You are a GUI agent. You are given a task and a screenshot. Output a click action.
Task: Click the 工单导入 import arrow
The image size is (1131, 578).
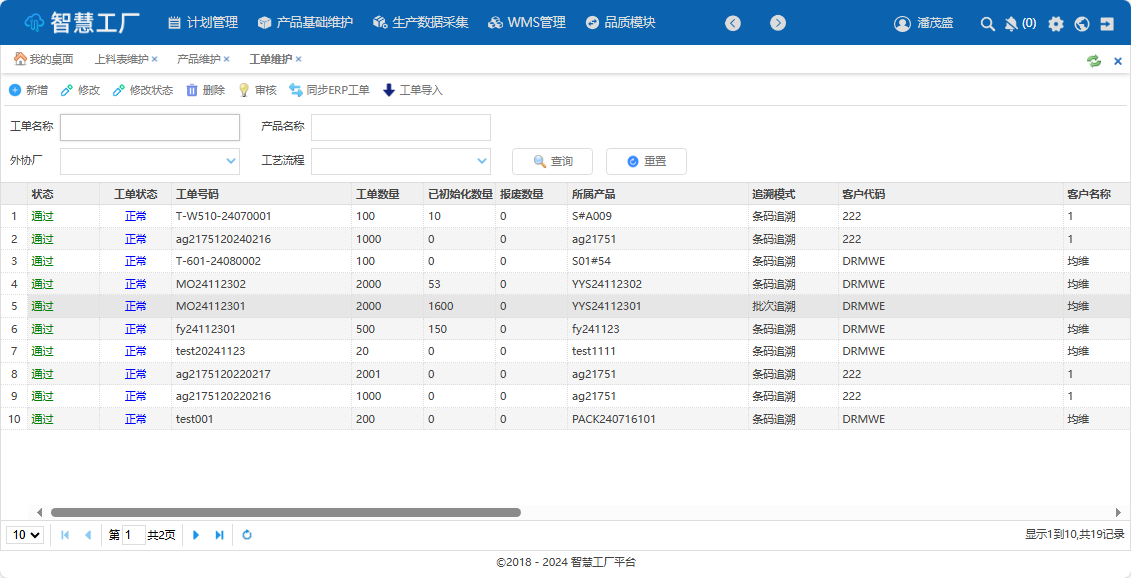[389, 90]
